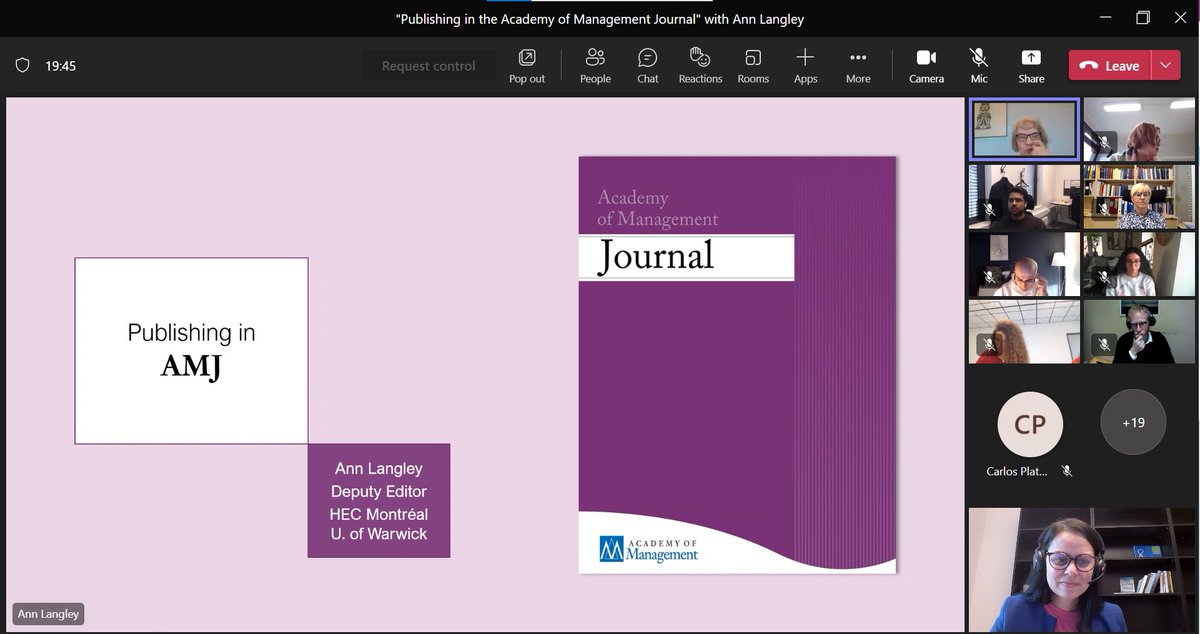Select the video tile of person with curly red hair
1200x634 pixels.
coord(1024,331)
